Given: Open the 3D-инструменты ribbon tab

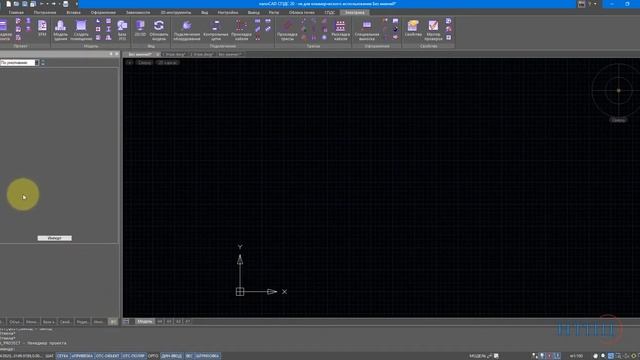Looking at the screenshot, I should coord(176,12).
